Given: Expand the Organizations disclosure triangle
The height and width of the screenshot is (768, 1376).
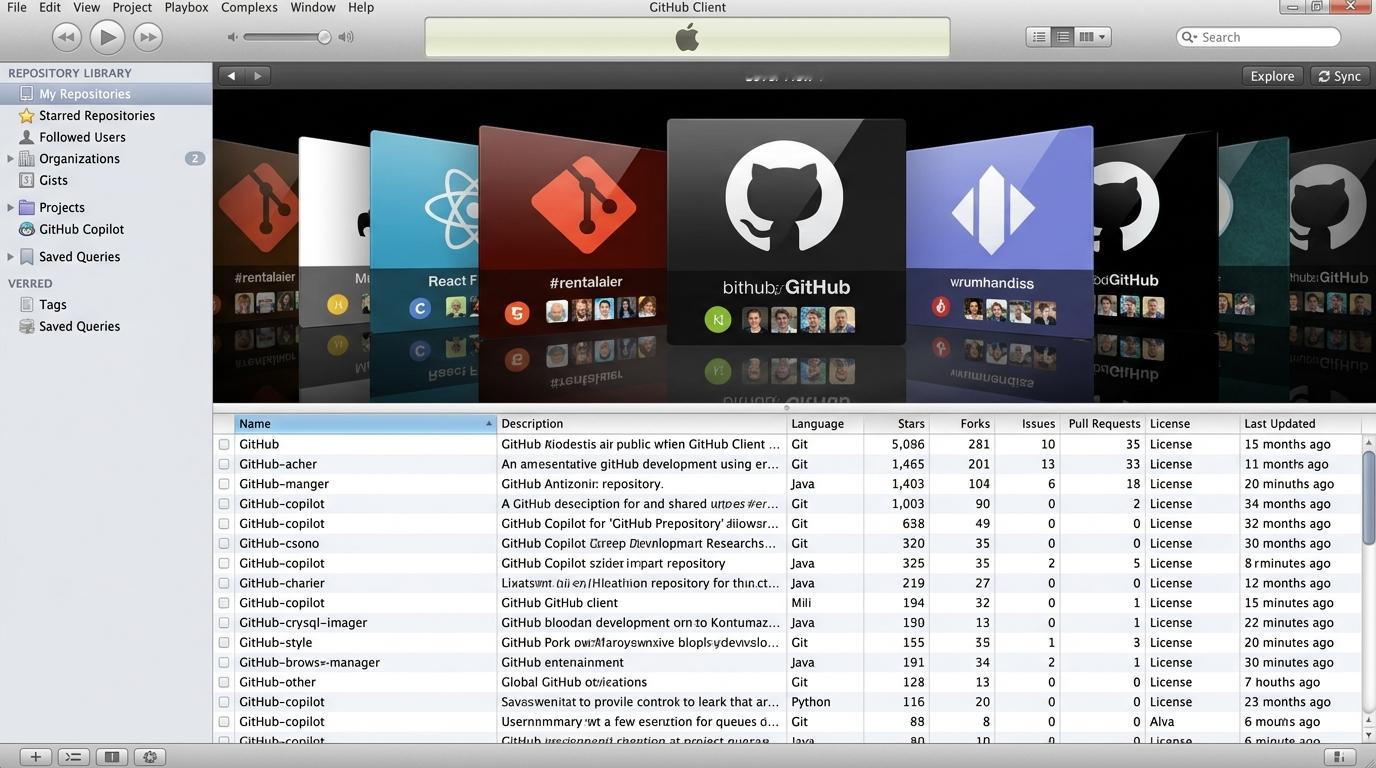Looking at the screenshot, I should click(10, 159).
